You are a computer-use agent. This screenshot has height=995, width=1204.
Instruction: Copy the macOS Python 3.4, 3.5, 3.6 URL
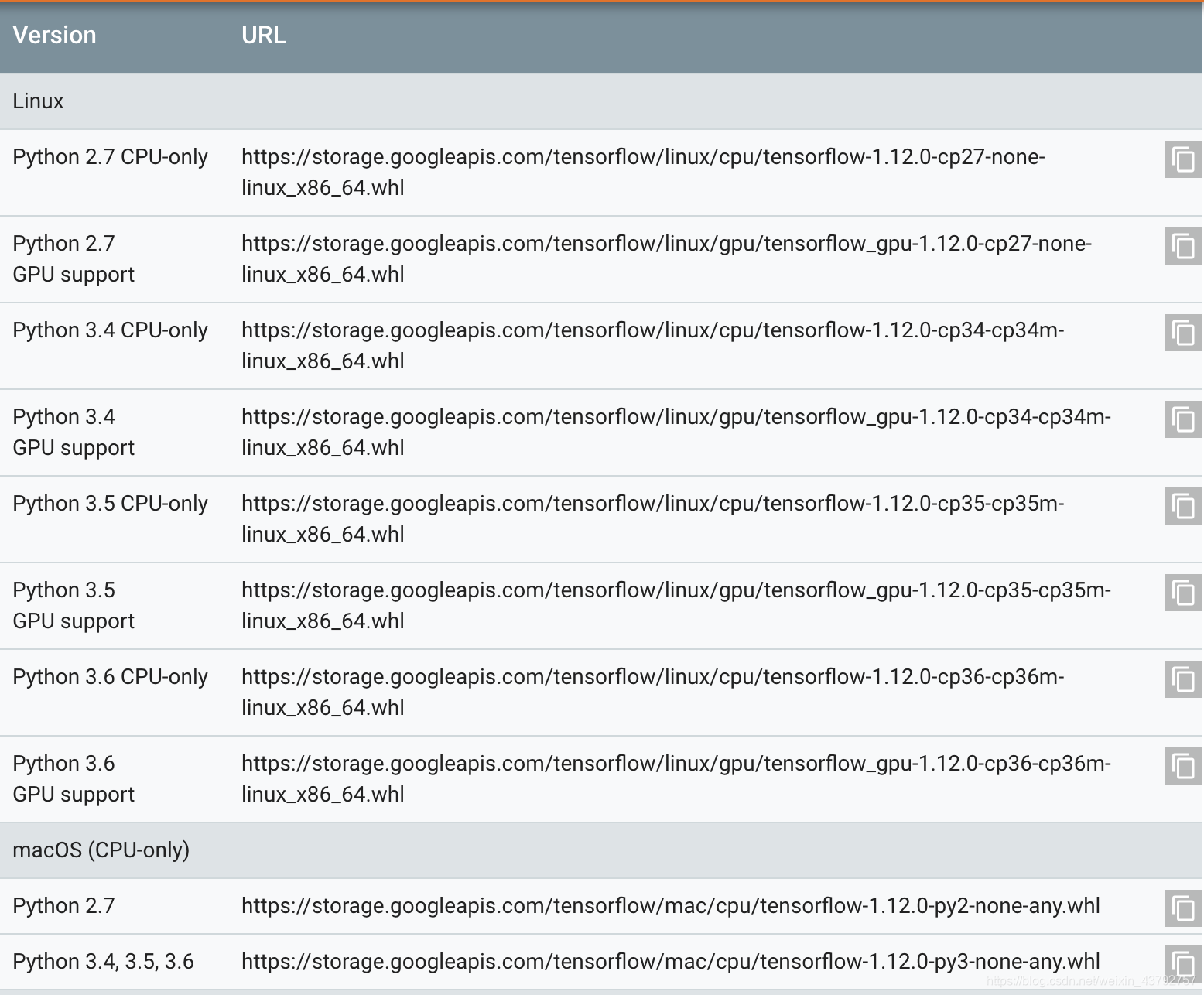(1183, 964)
